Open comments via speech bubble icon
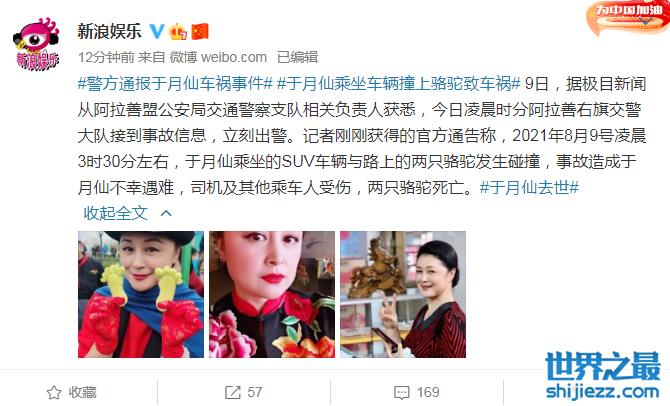The width and height of the screenshot is (670, 406). [402, 392]
